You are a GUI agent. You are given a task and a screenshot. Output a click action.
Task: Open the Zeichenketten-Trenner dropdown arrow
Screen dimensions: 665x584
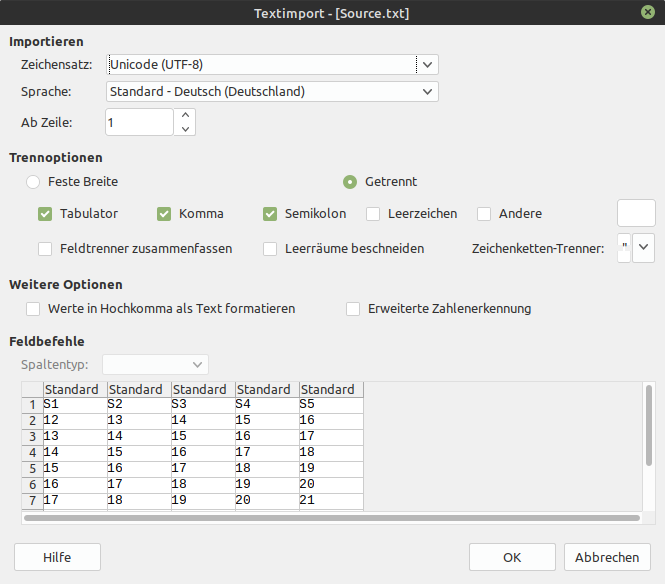(643, 248)
